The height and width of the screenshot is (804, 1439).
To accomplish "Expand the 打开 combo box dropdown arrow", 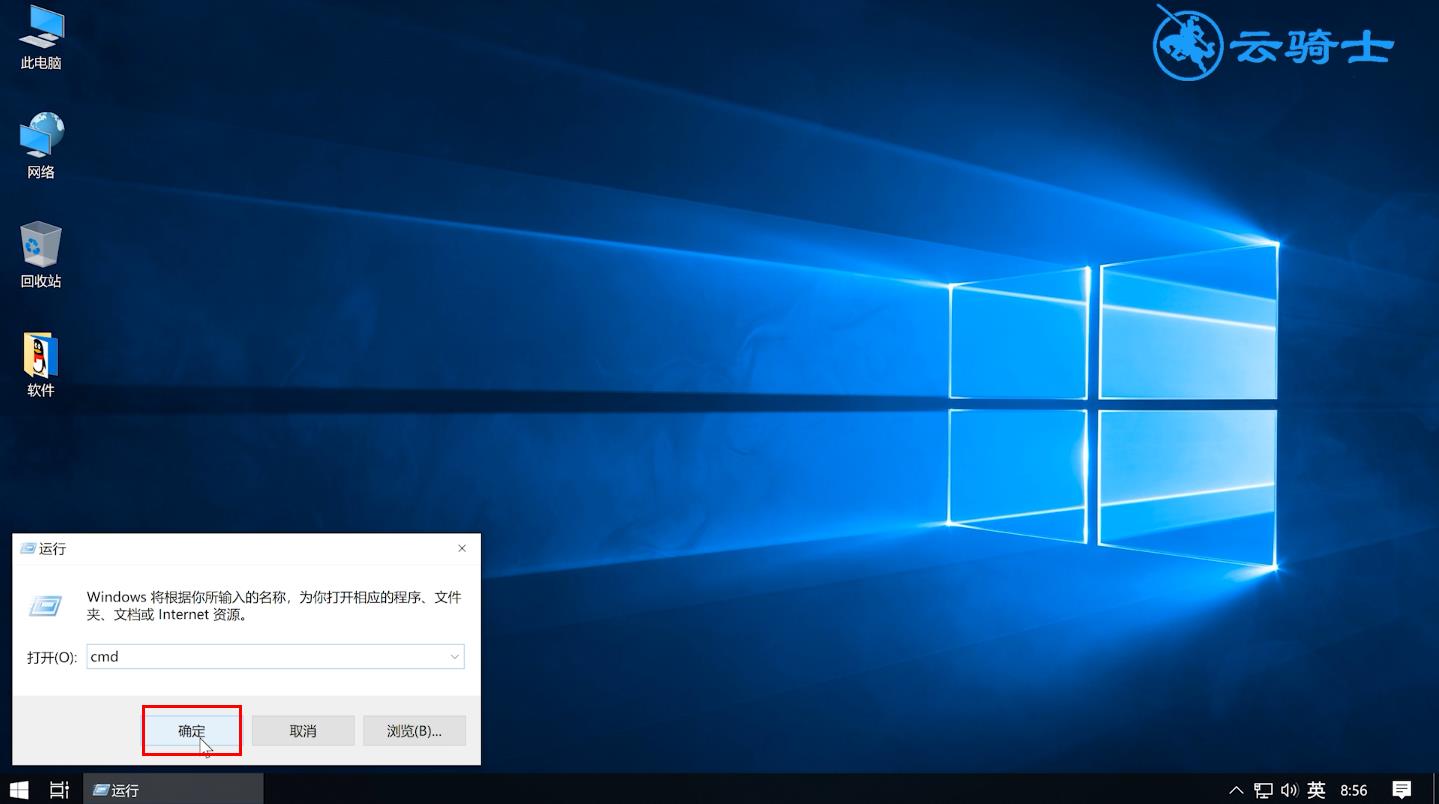I will (x=454, y=657).
